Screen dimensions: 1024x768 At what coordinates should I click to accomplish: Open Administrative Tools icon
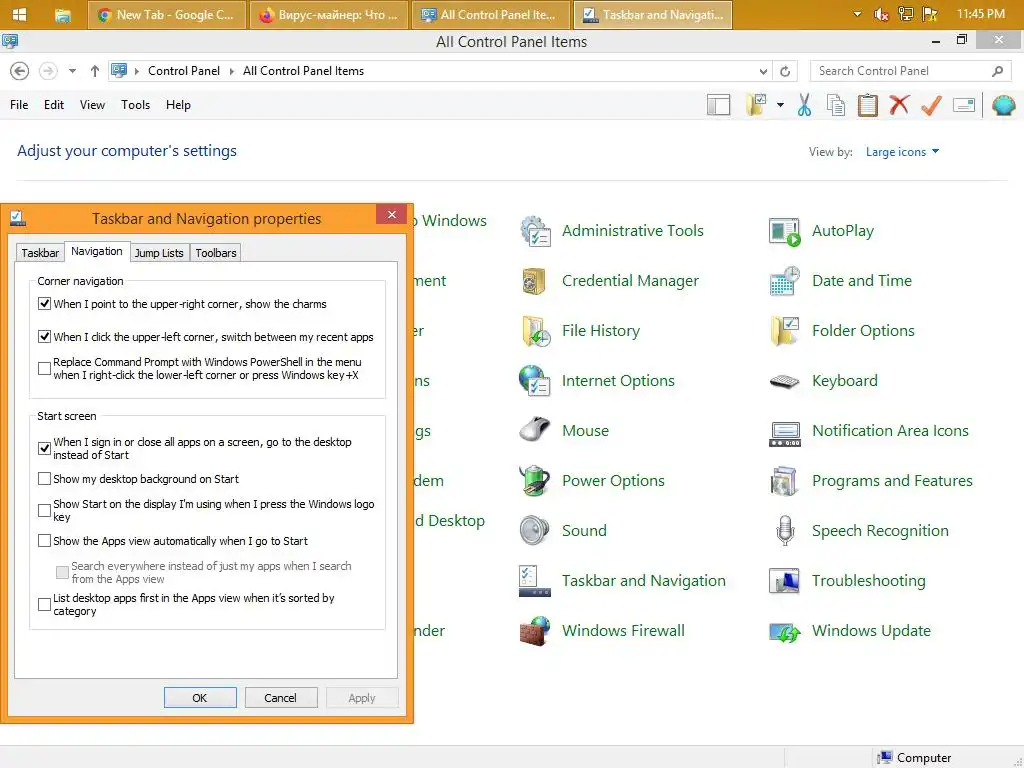click(x=536, y=231)
